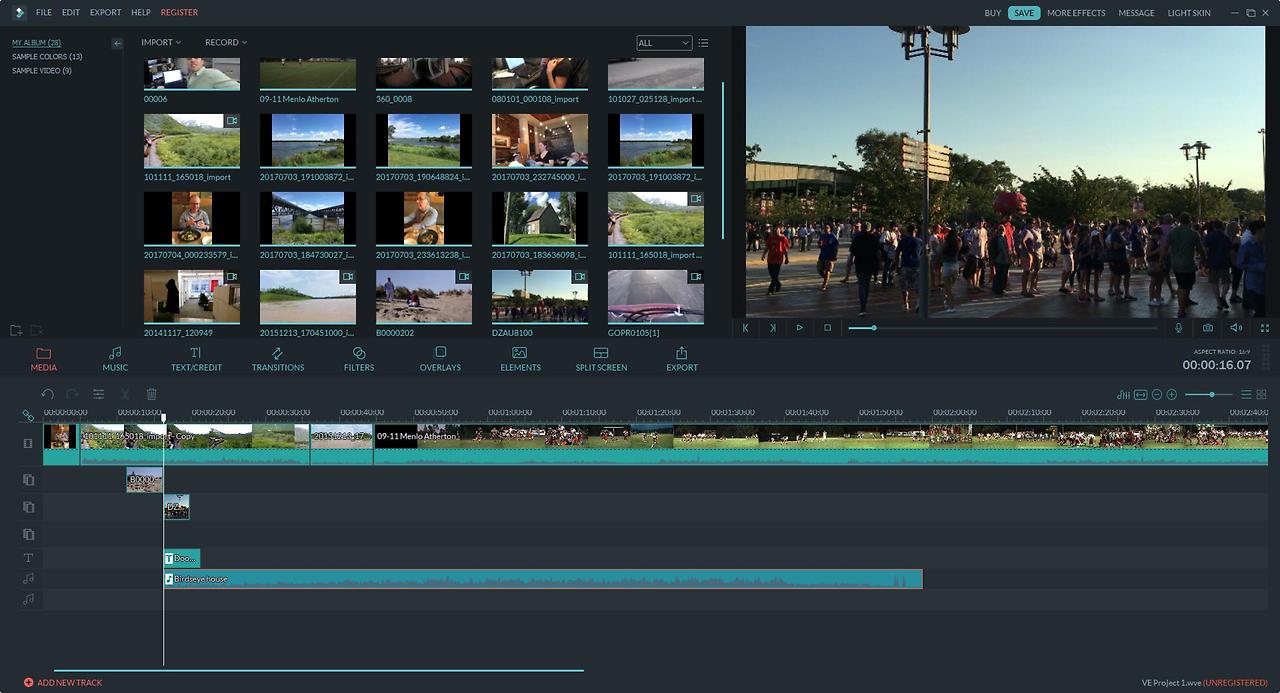1280x693 pixels.
Task: Switch to the Split Screen tab
Action: (601, 359)
